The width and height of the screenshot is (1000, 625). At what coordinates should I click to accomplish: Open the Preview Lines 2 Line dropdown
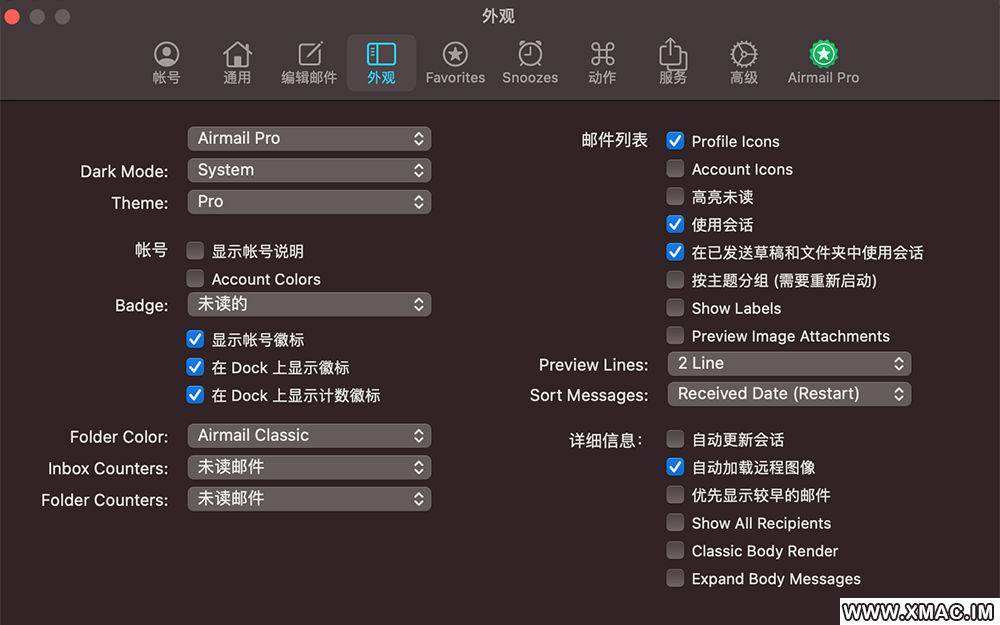pyautogui.click(x=790, y=364)
